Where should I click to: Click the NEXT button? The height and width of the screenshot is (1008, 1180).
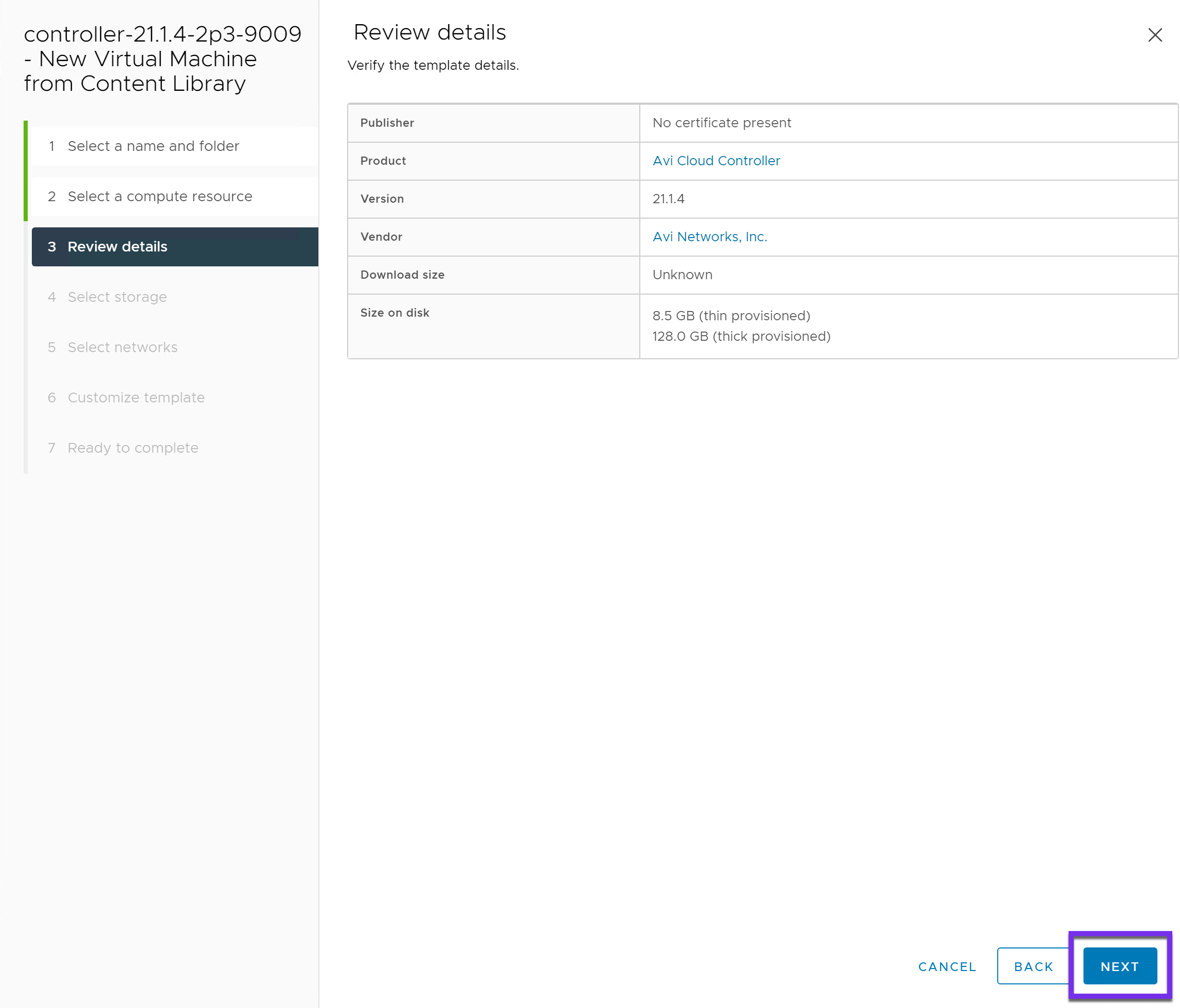tap(1119, 966)
